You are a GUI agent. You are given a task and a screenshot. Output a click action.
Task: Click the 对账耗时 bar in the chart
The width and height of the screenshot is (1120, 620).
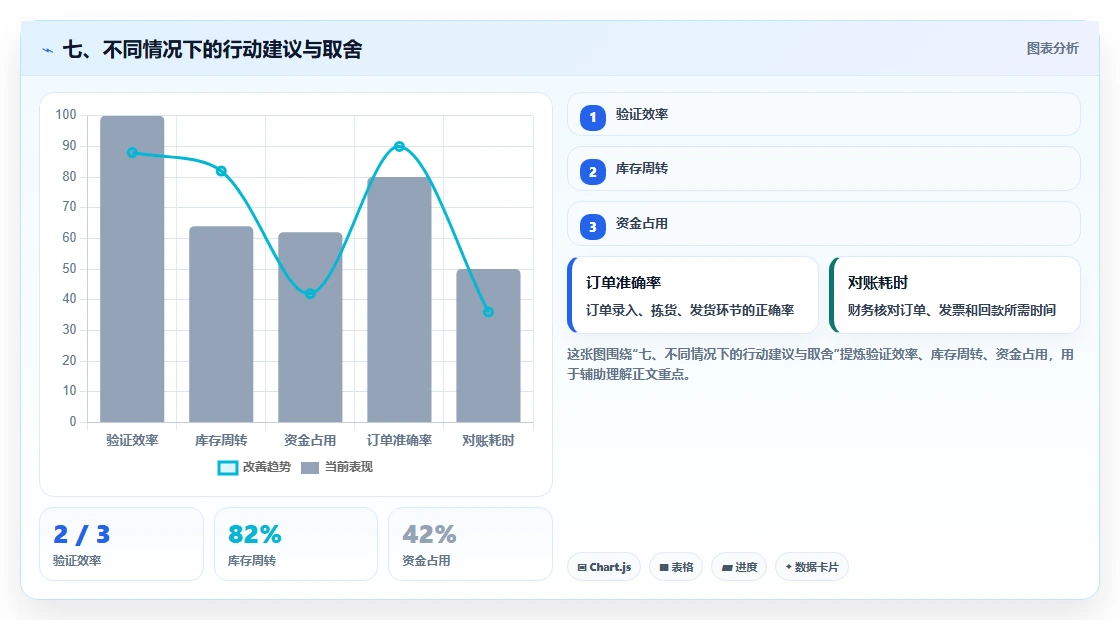tap(489, 345)
